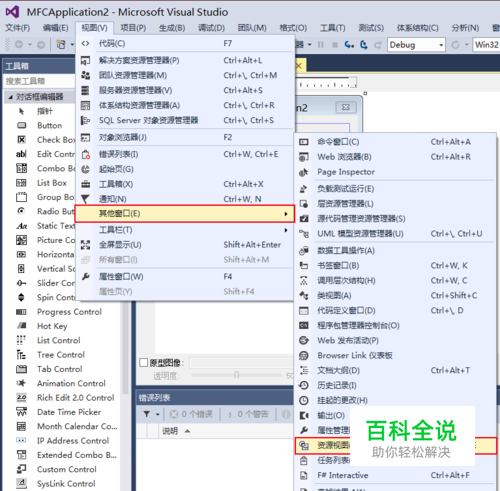Open the back navigation history dropdown arrow
The width and height of the screenshot is (500, 491).
pos(30,44)
